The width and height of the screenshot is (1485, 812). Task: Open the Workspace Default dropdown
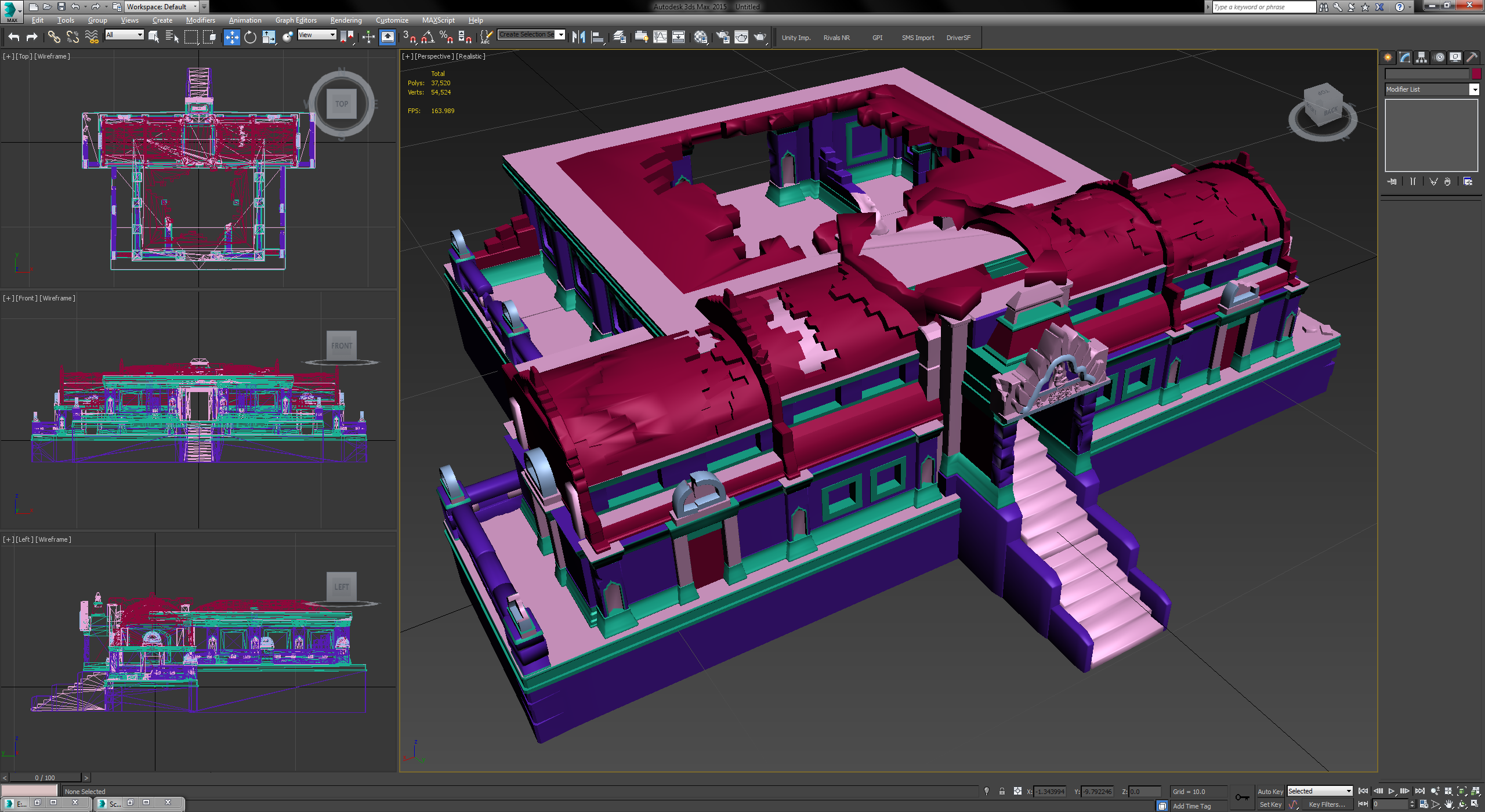point(162,7)
